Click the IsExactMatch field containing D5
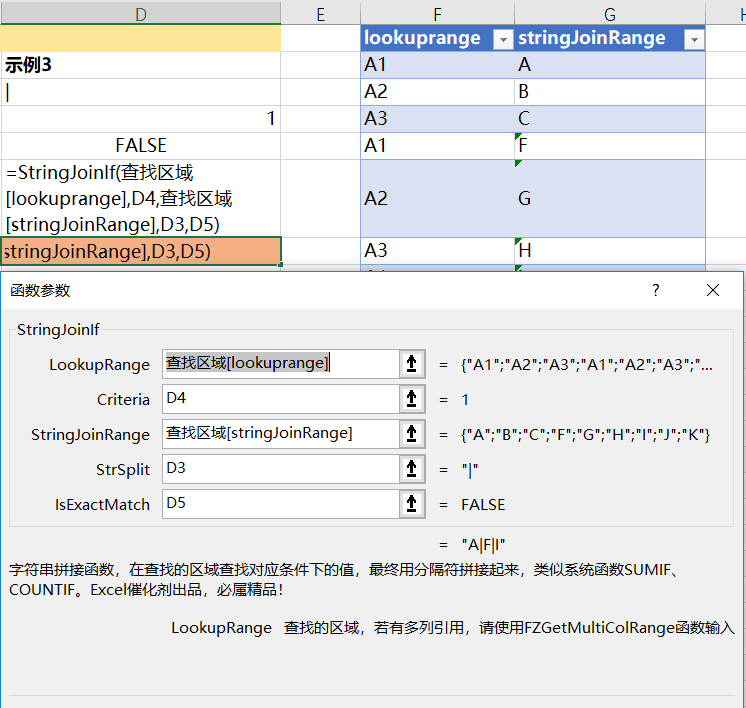The width and height of the screenshot is (746, 708). [x=281, y=504]
